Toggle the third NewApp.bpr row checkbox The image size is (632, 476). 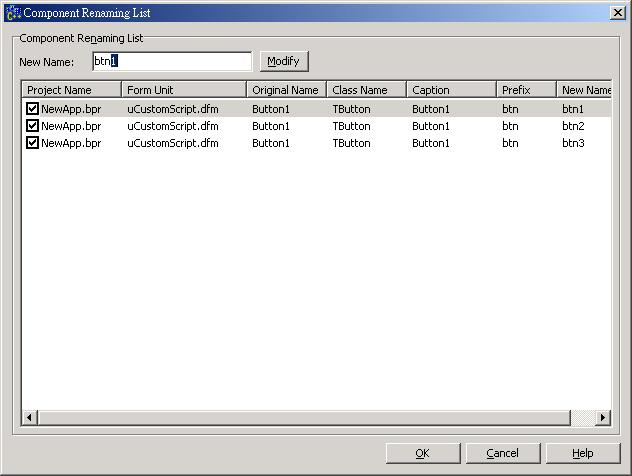(33, 143)
